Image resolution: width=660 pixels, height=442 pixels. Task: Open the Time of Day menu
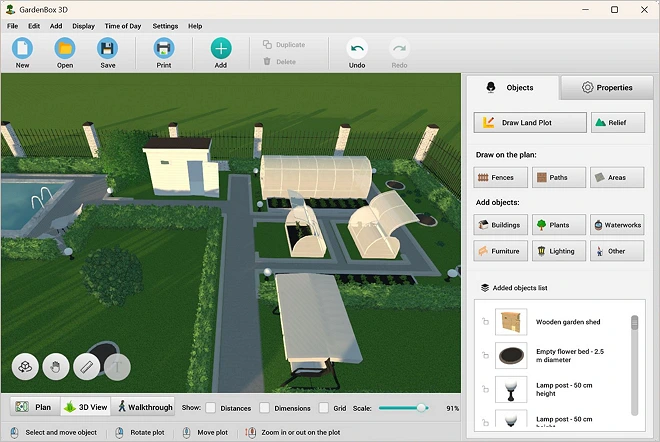click(x=123, y=26)
